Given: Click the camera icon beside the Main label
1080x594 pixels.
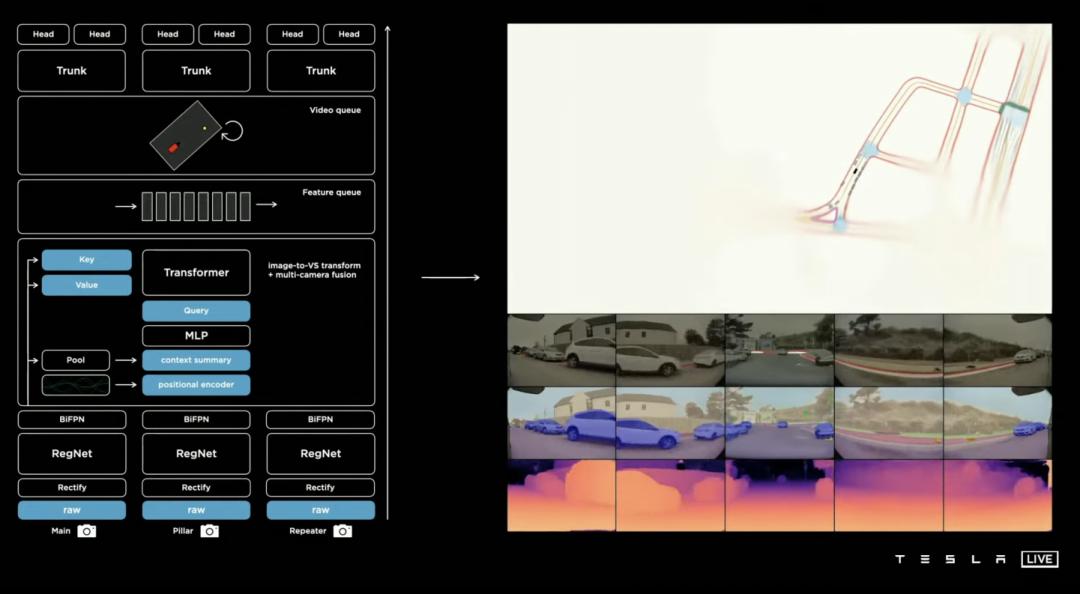Looking at the screenshot, I should [87, 531].
